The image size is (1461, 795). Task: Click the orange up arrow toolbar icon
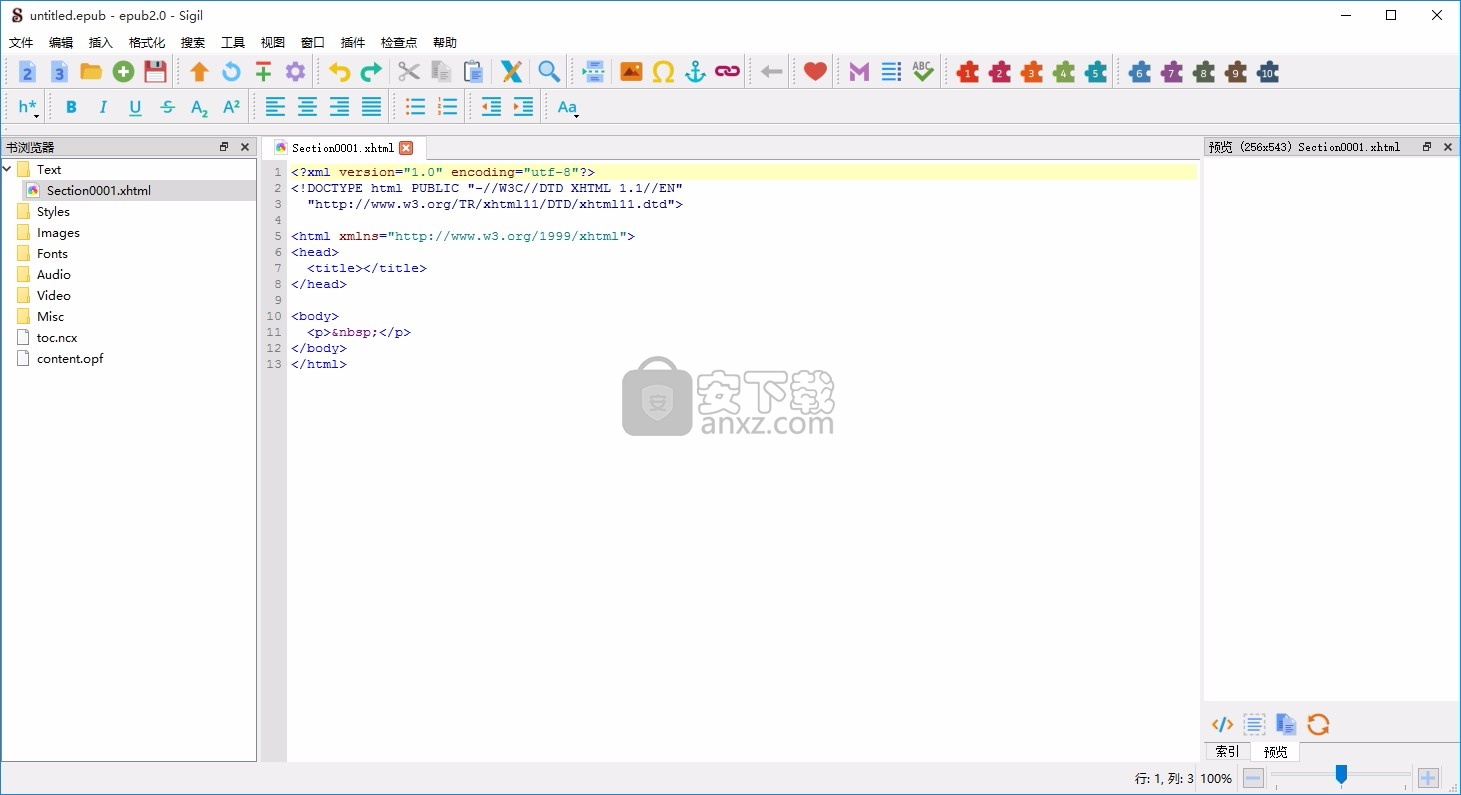click(x=199, y=72)
